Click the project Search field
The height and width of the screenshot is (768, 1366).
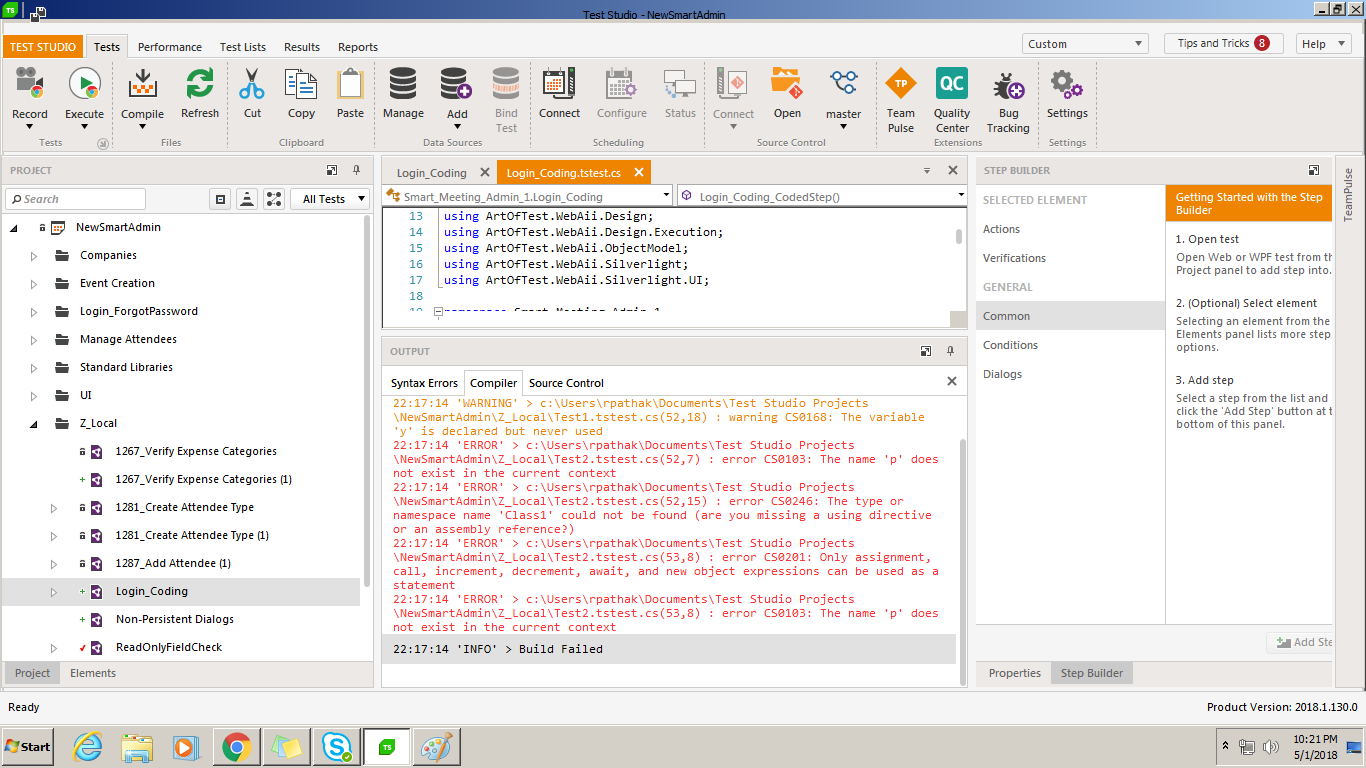coord(78,199)
